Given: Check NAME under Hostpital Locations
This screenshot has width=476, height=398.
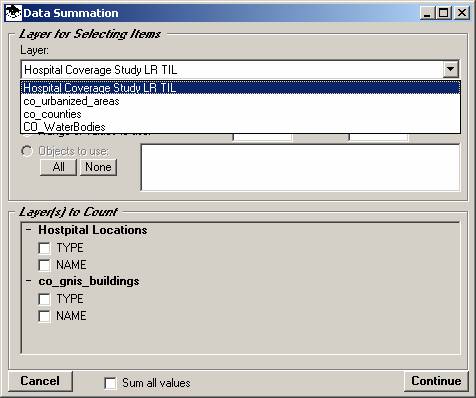Looking at the screenshot, I should point(44,265).
